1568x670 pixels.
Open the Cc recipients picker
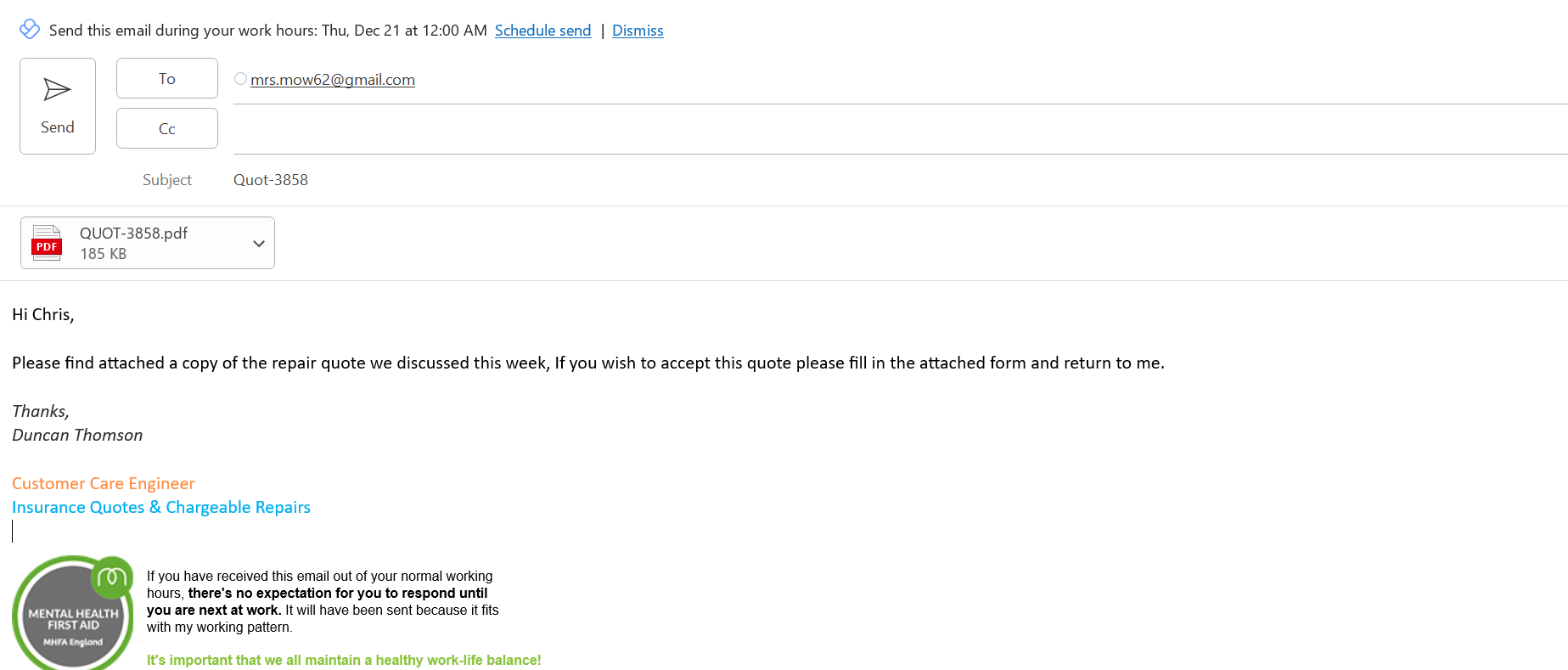point(167,129)
